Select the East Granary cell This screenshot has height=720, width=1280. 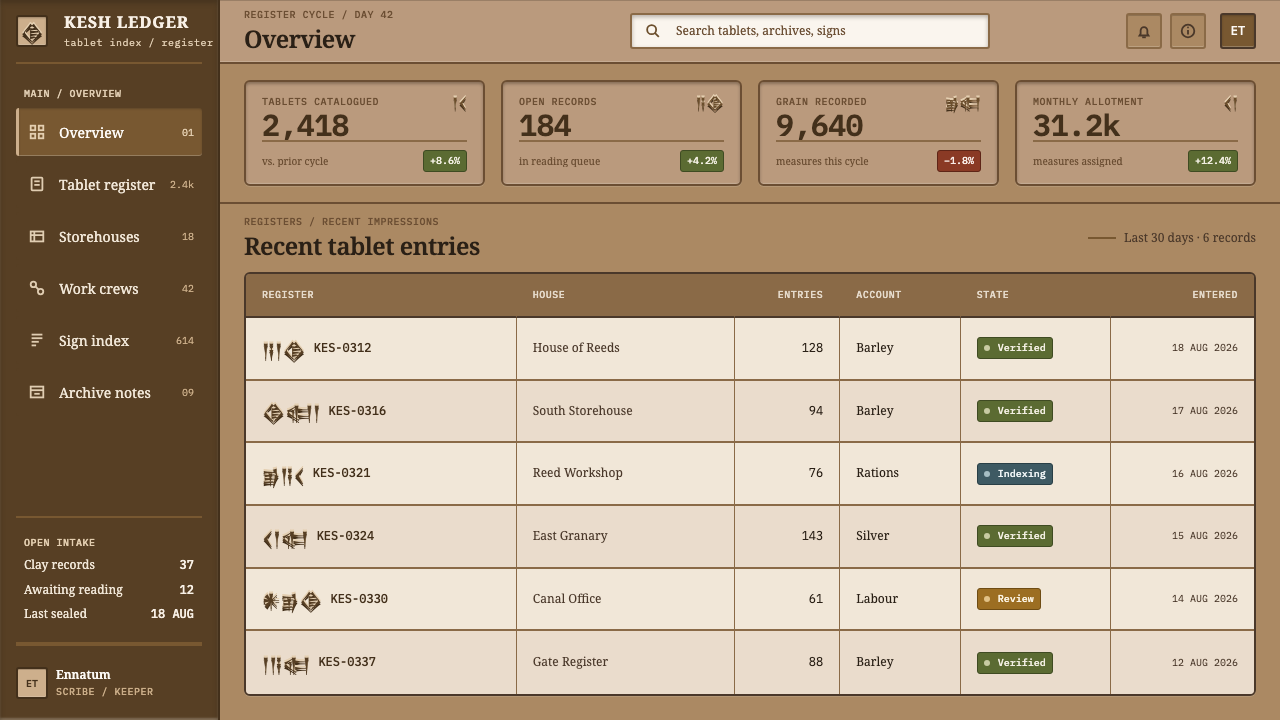coord(625,536)
